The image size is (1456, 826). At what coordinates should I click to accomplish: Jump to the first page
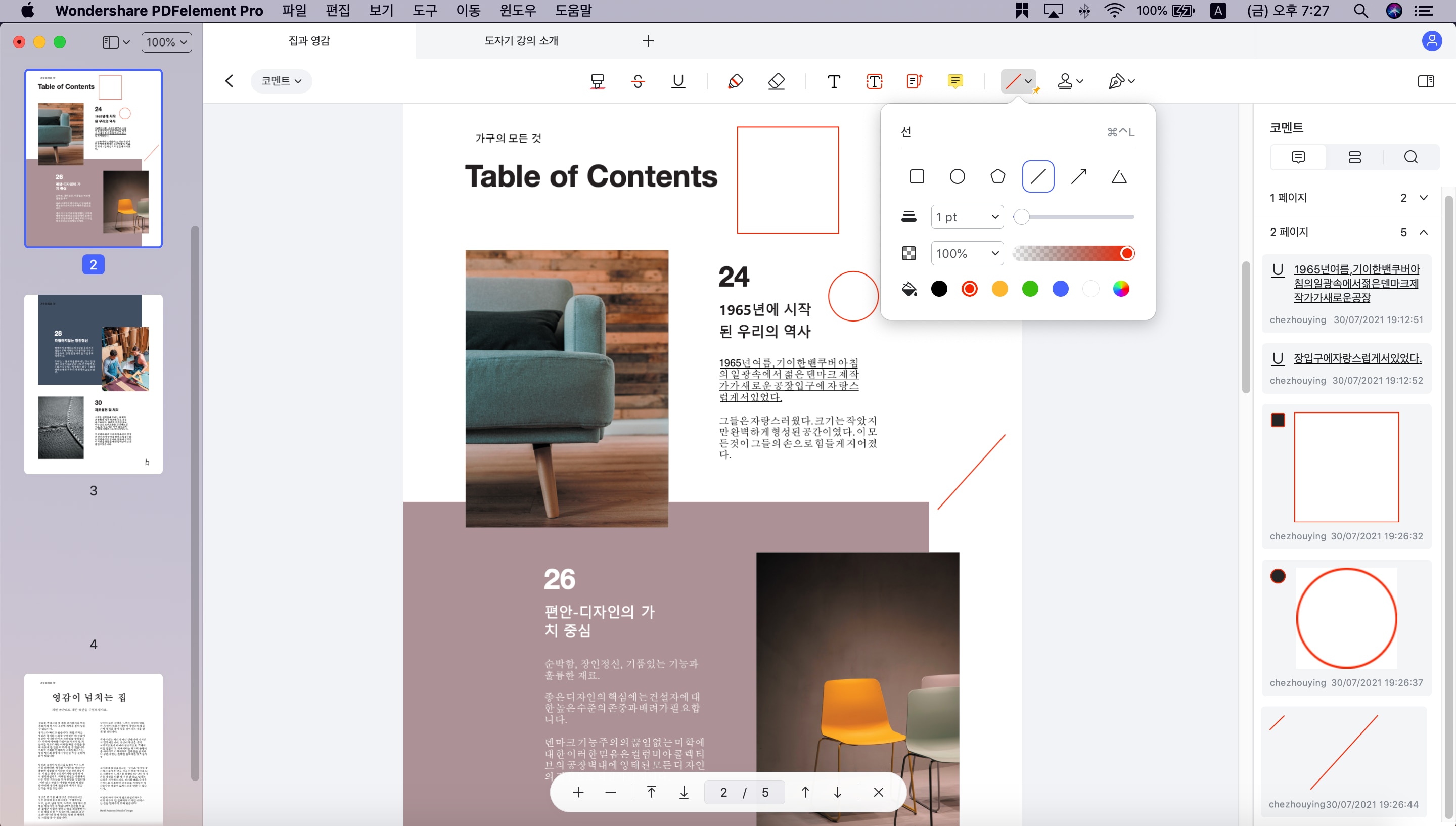[651, 792]
